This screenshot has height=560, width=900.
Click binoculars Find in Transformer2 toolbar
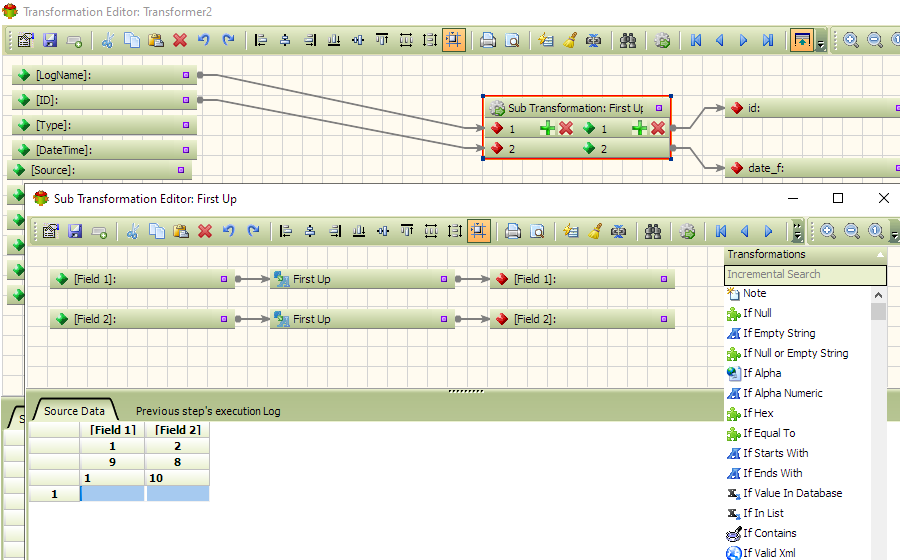pyautogui.click(x=627, y=40)
